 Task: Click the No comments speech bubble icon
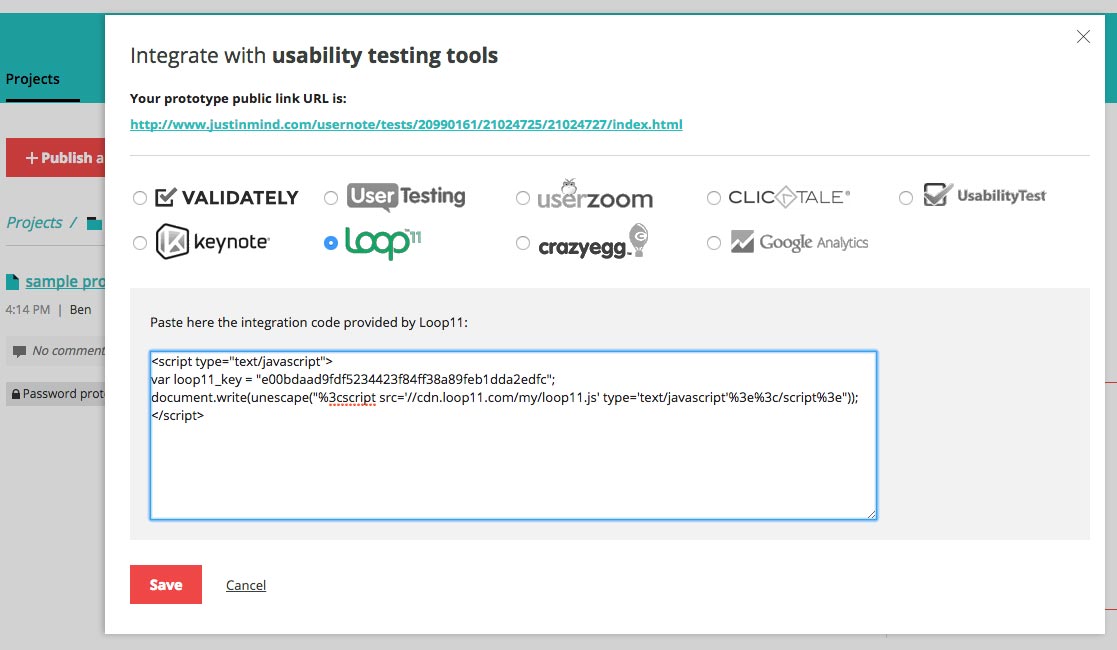click(x=19, y=351)
